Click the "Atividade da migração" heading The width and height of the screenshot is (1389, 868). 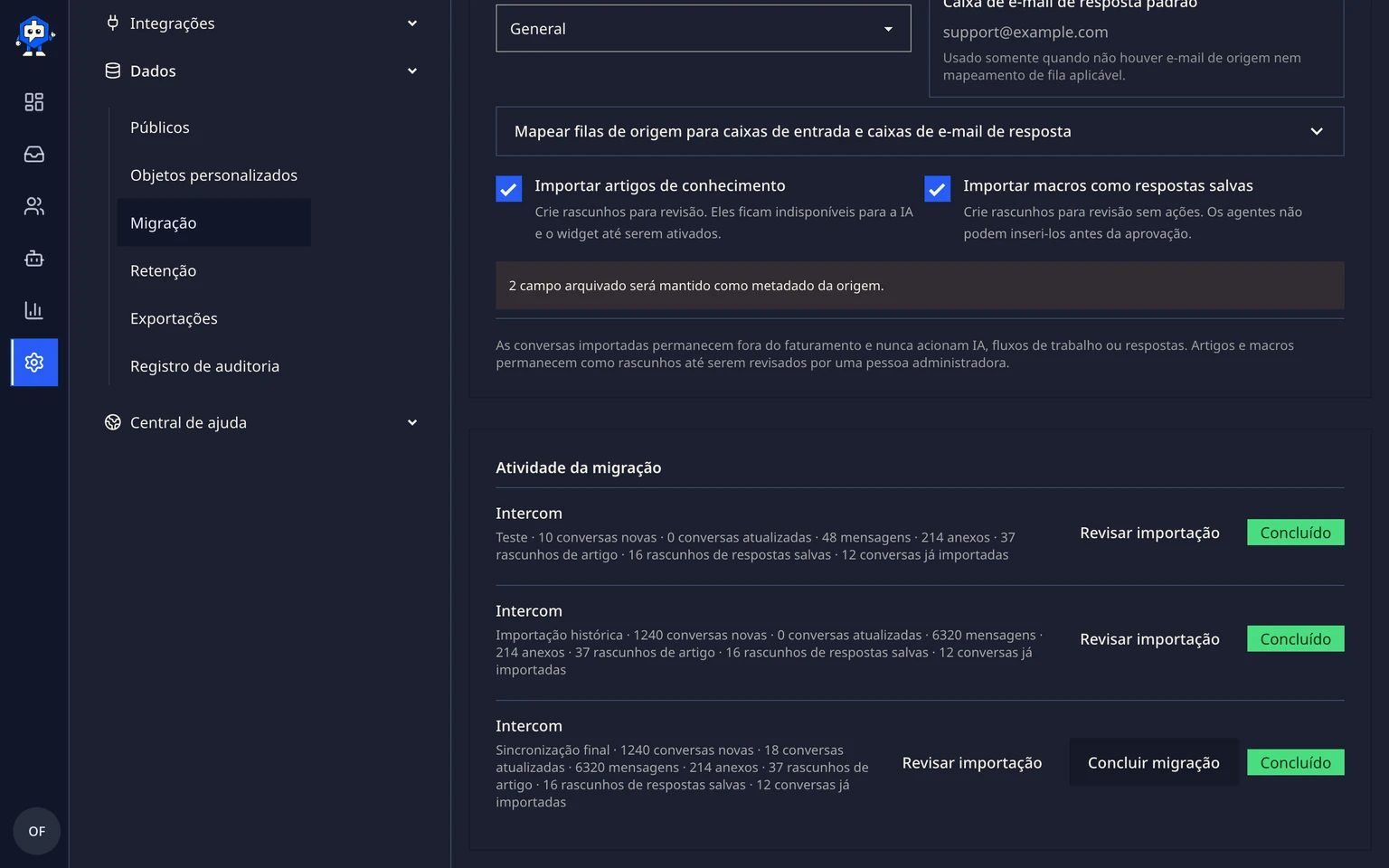coord(579,467)
